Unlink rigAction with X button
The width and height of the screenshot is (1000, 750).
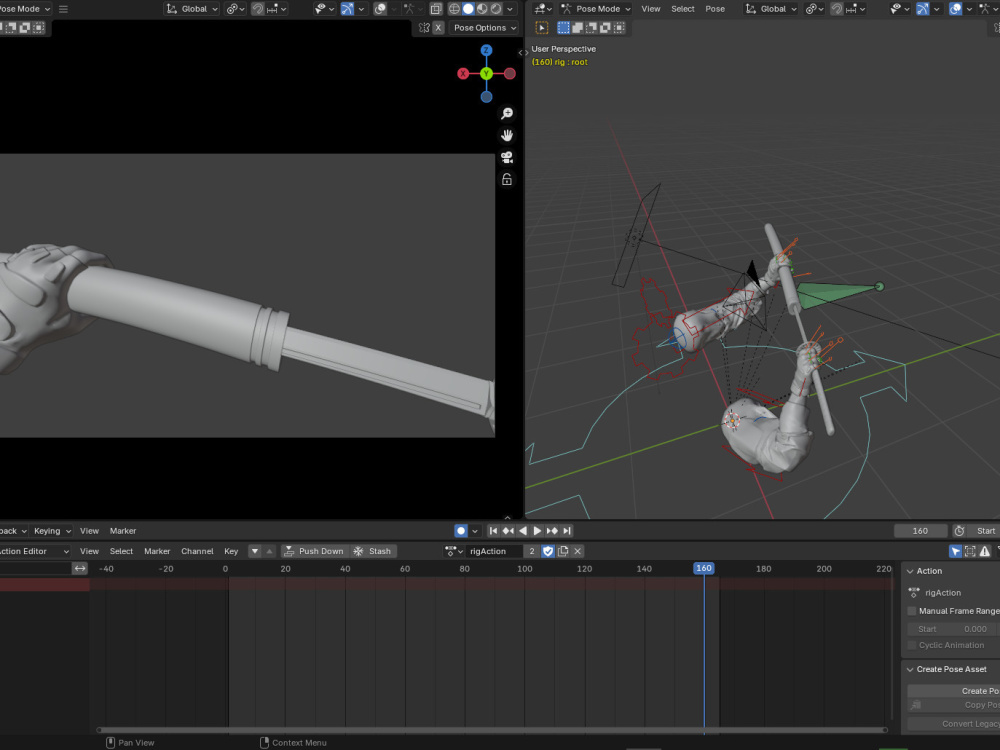(577, 551)
